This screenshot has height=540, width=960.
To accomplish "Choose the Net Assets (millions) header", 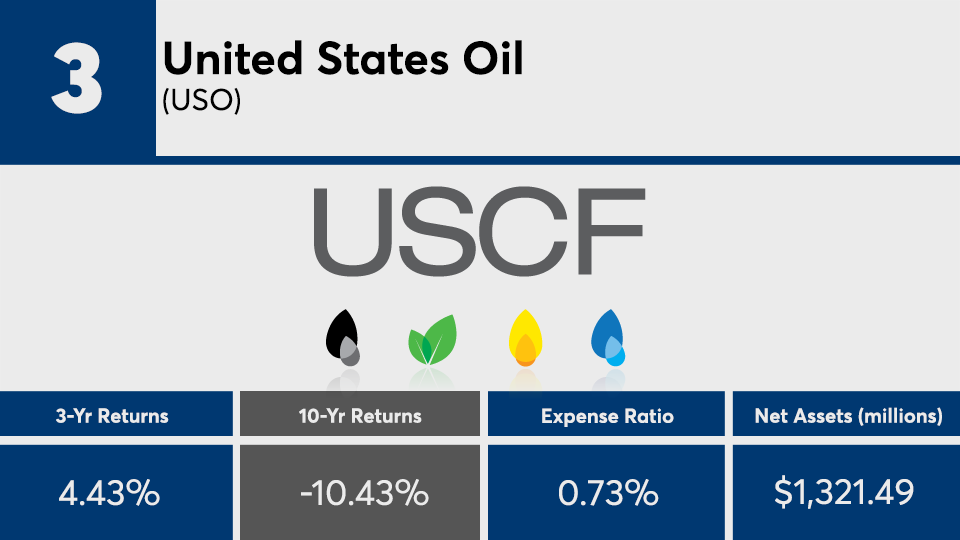I will (848, 415).
